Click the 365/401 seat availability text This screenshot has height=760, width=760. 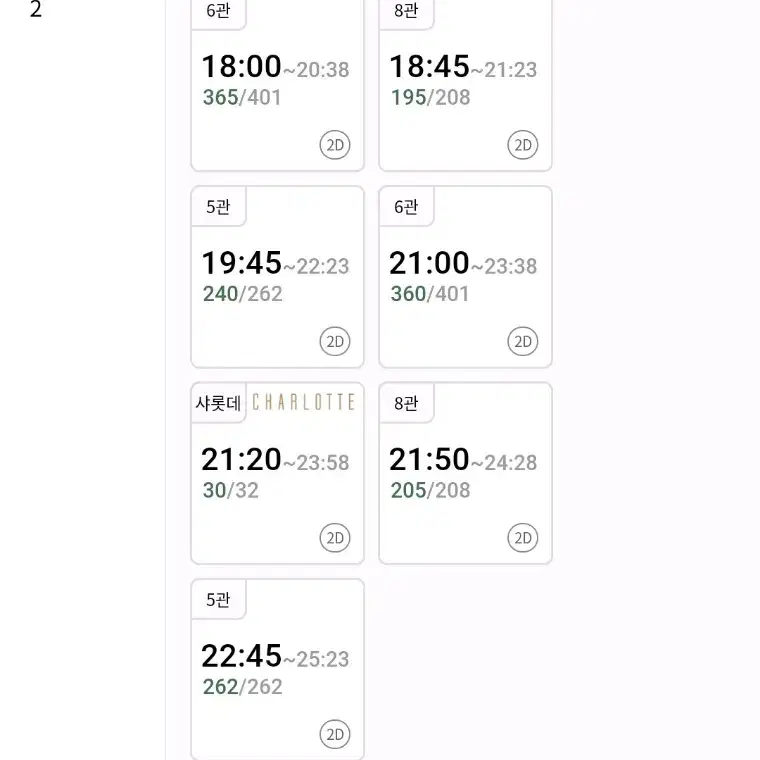click(x=242, y=97)
